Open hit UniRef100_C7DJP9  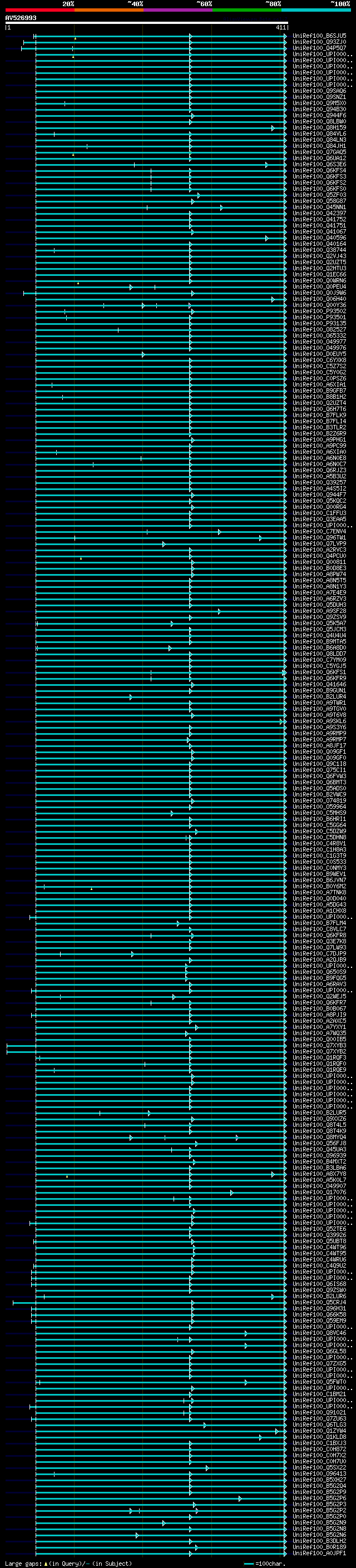coord(319,954)
